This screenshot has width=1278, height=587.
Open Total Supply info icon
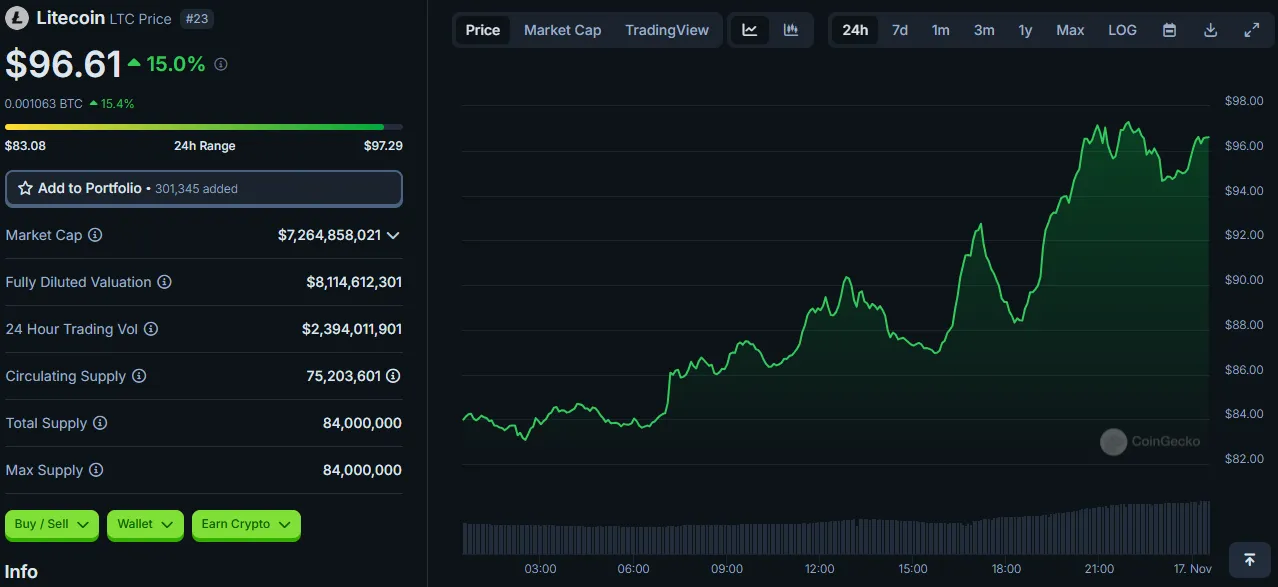[100, 423]
